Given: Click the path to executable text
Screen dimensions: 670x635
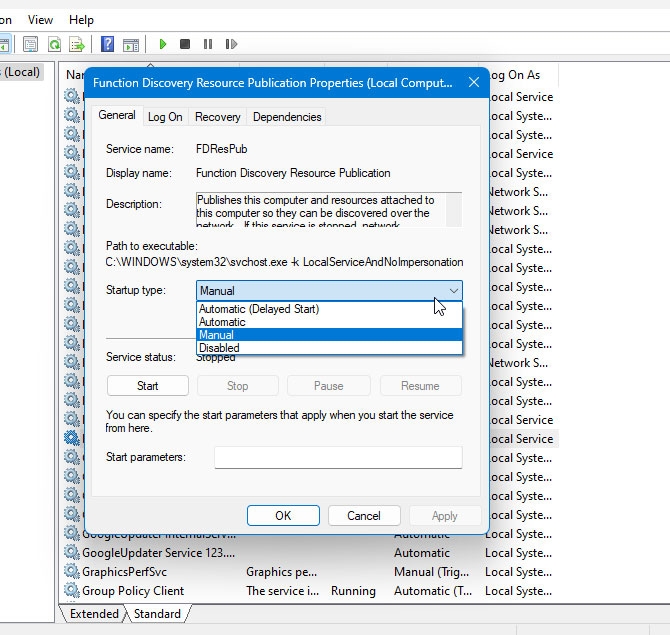Looking at the screenshot, I should coord(284,262).
